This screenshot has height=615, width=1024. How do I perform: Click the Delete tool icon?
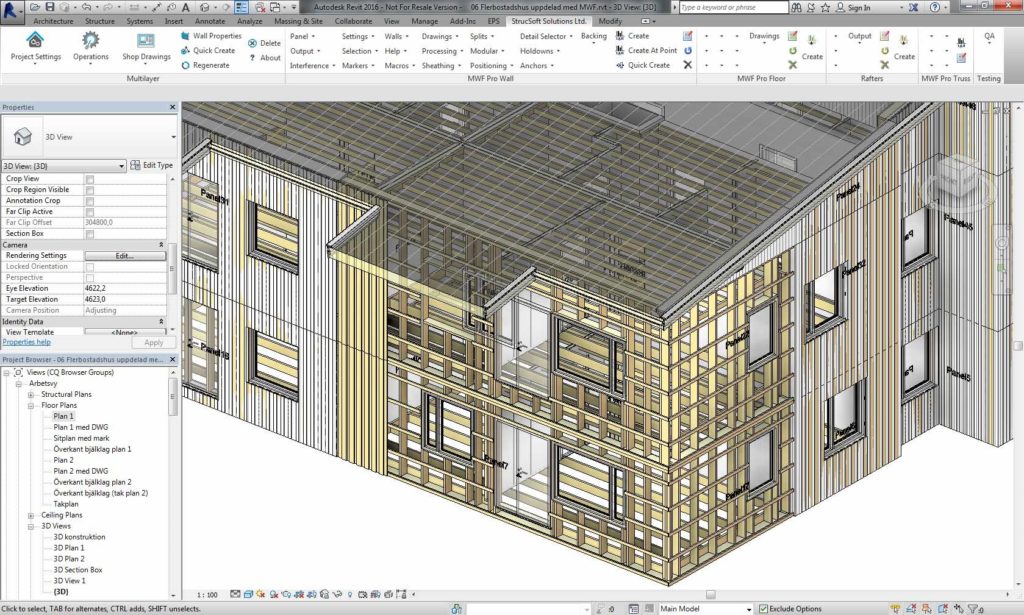pos(252,43)
